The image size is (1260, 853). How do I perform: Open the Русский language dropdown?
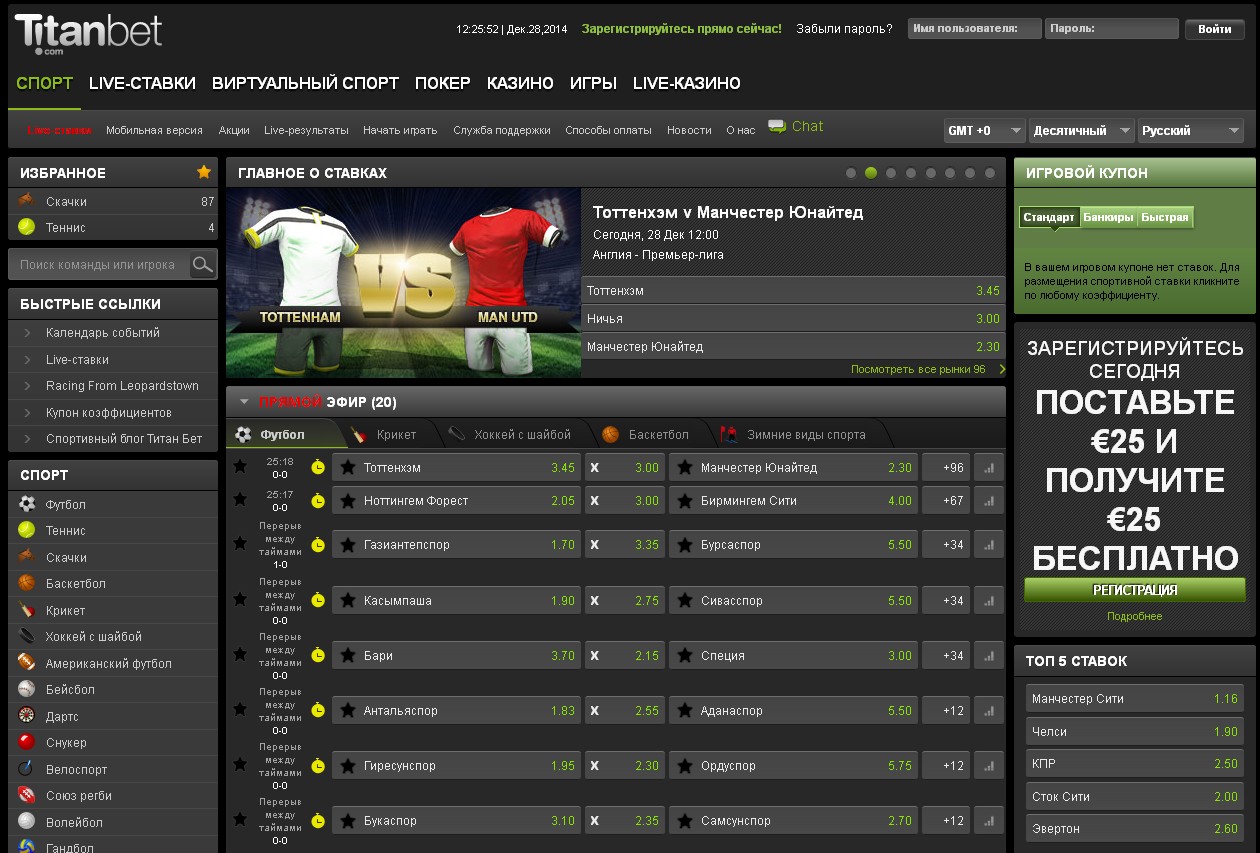(1191, 130)
